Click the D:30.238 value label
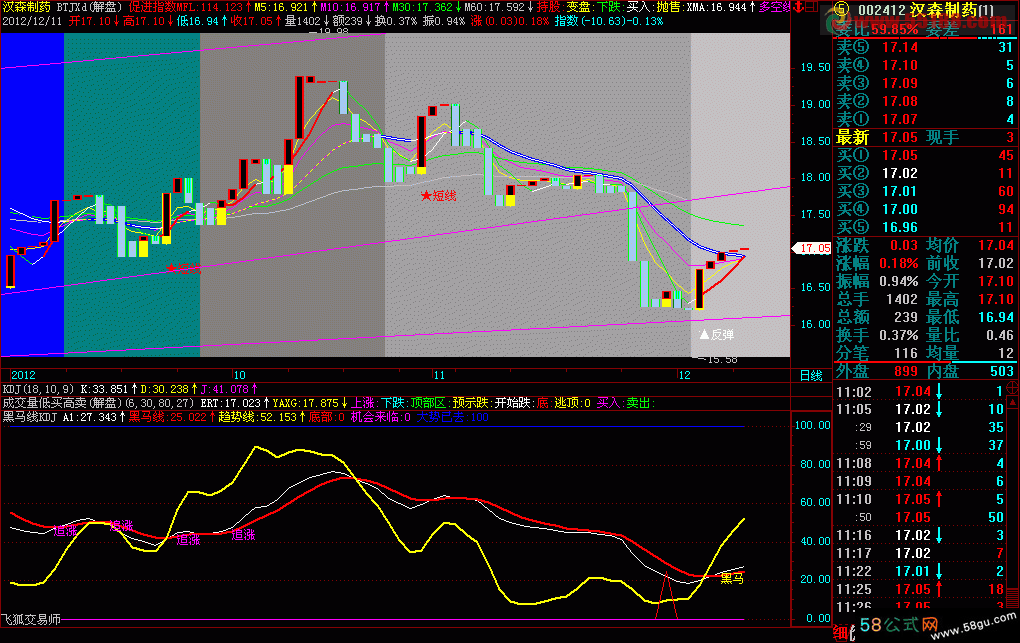1020x643 pixels. coord(165,389)
